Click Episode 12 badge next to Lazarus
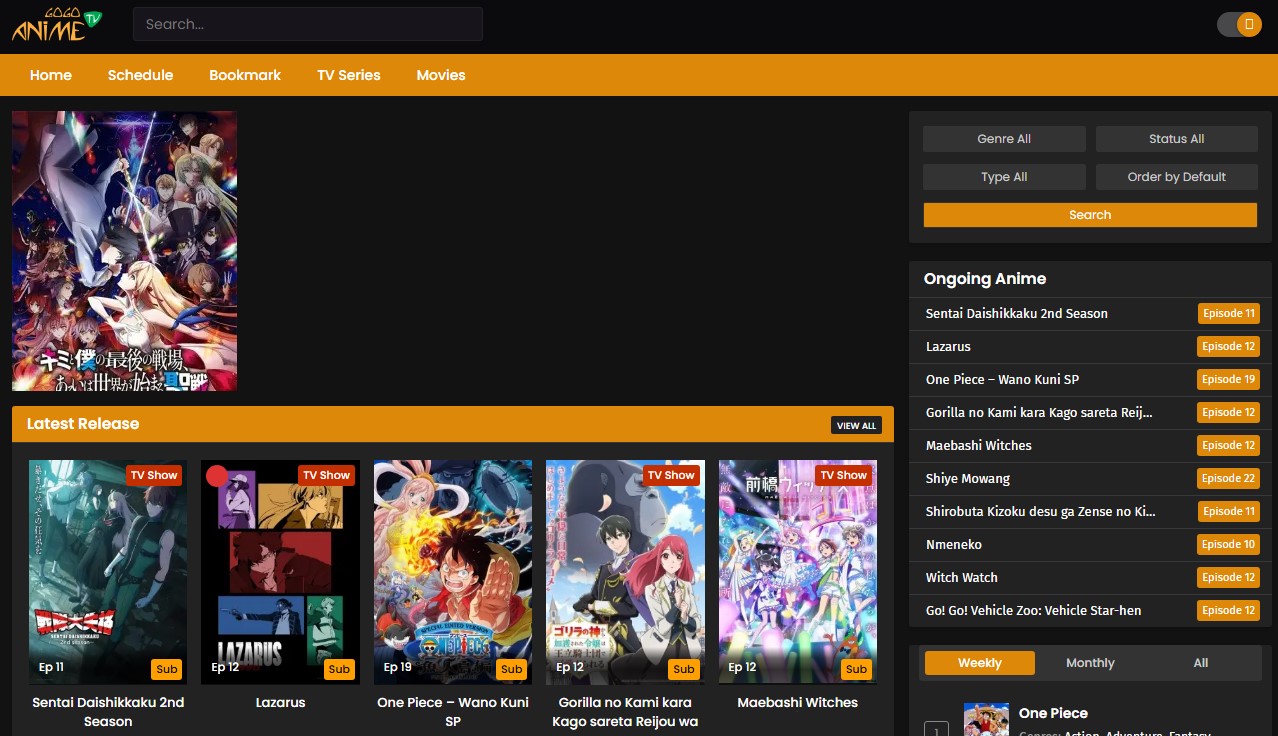The width and height of the screenshot is (1278, 736). (x=1229, y=346)
